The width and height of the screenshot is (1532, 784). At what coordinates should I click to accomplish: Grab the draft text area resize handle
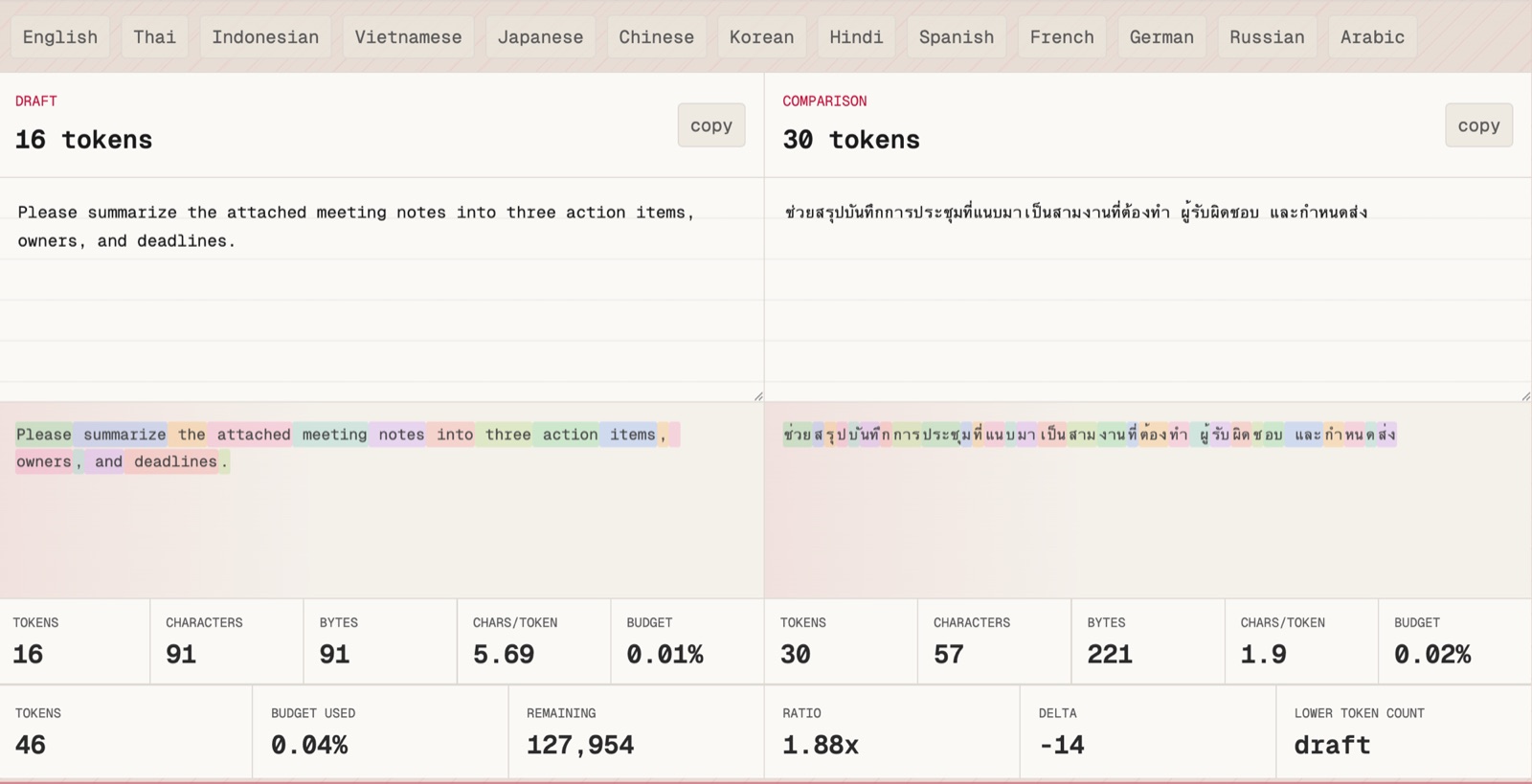pos(758,395)
